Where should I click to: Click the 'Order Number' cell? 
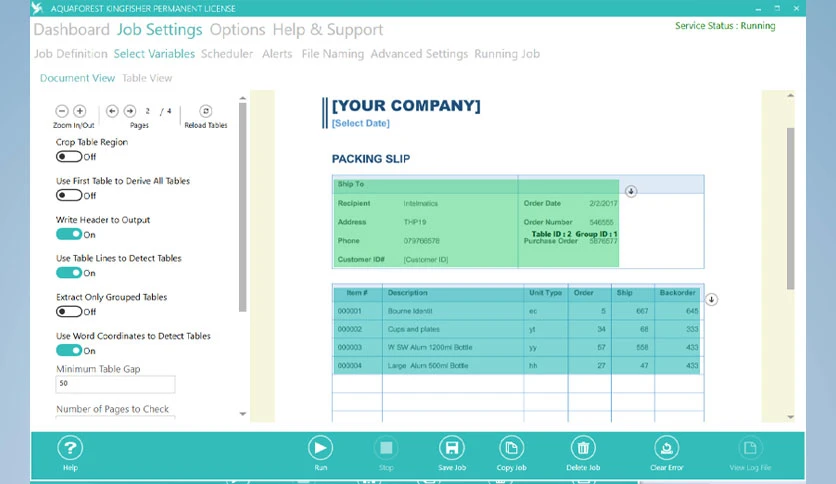[548, 222]
